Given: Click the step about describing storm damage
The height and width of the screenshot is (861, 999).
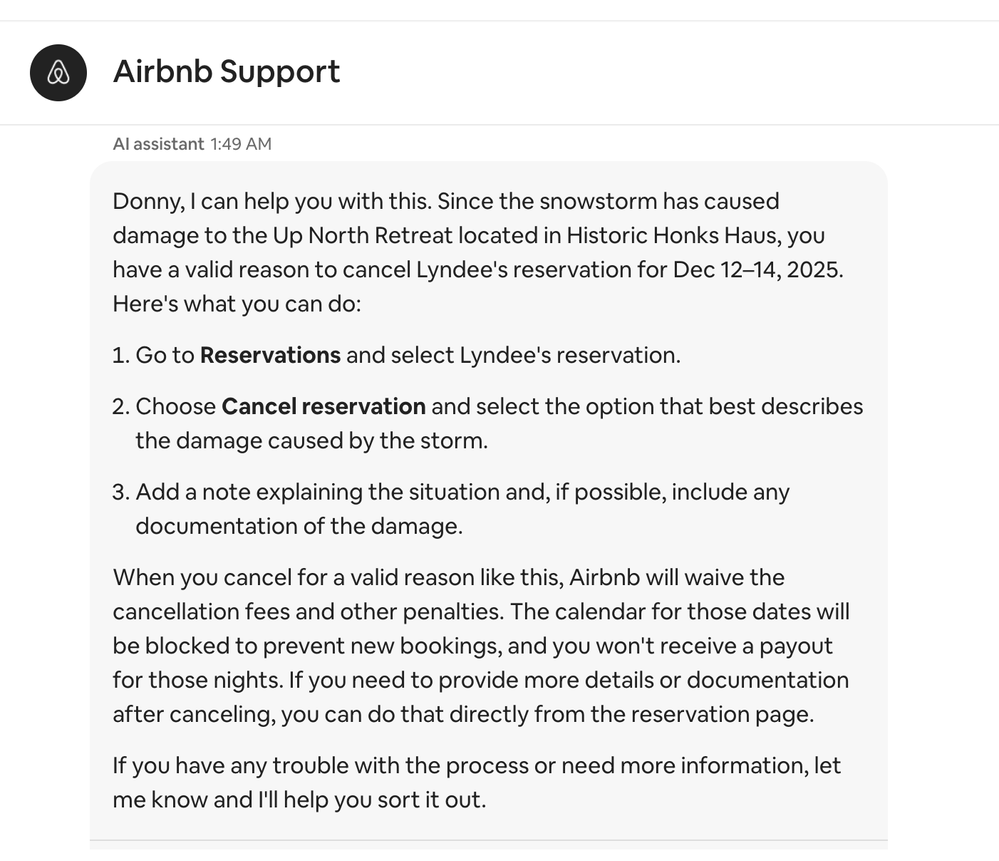Looking at the screenshot, I should [x=499, y=423].
